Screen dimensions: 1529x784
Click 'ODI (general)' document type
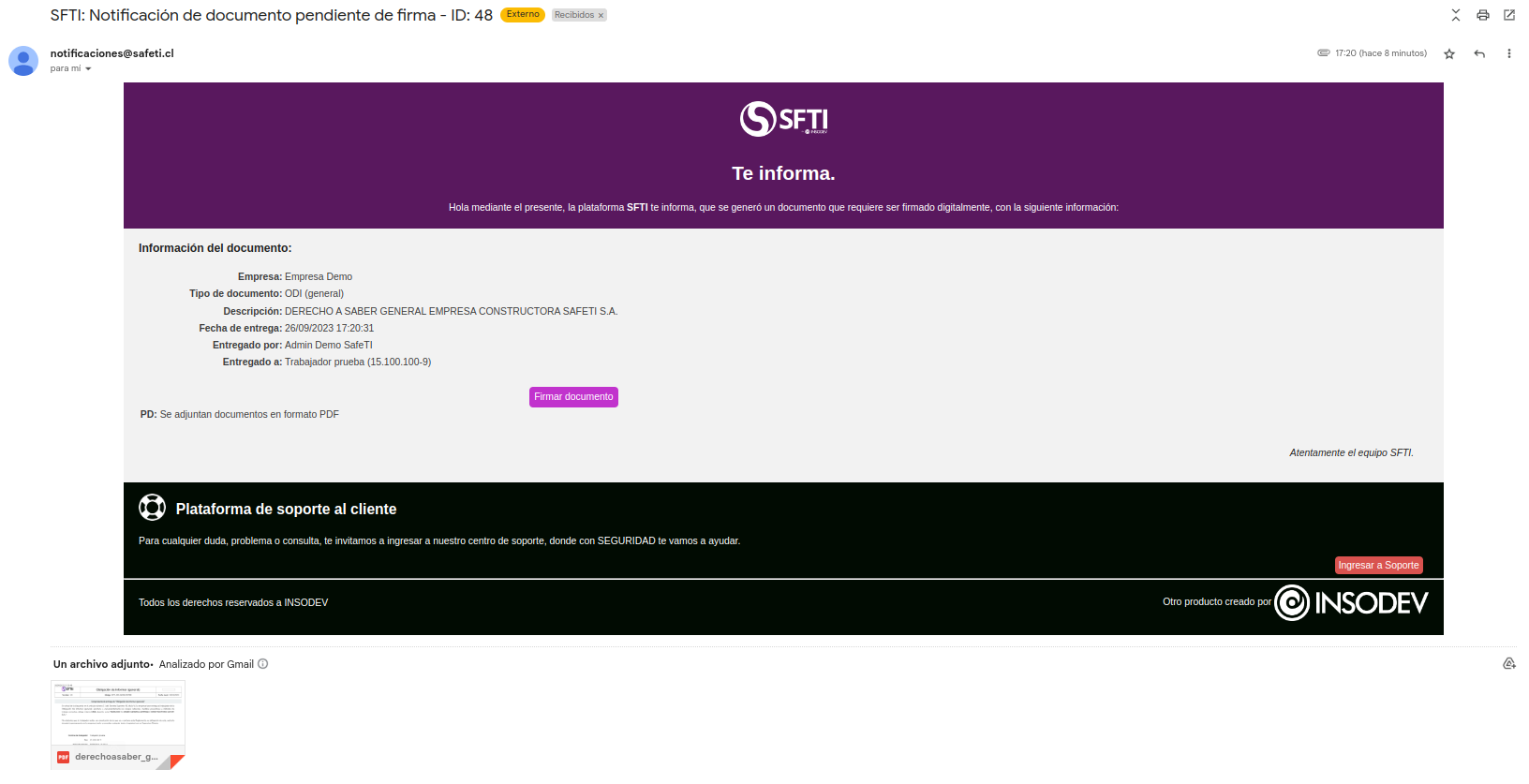pos(314,293)
